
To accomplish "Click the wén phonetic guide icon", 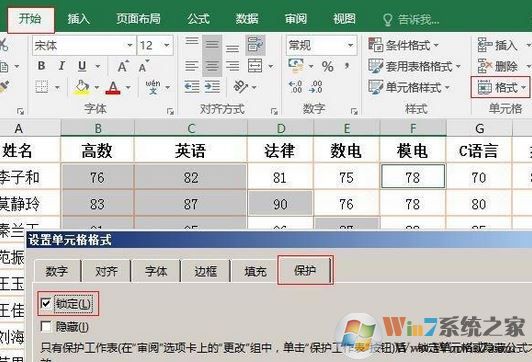I will pos(153,87).
